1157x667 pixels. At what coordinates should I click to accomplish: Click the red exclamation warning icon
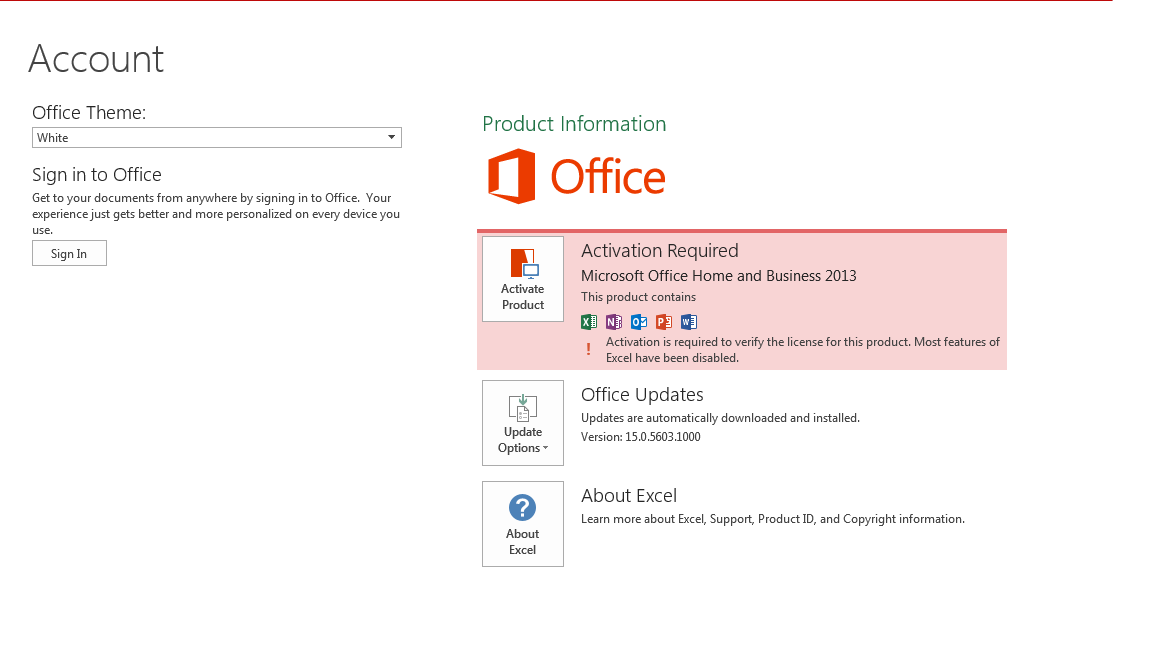click(588, 349)
